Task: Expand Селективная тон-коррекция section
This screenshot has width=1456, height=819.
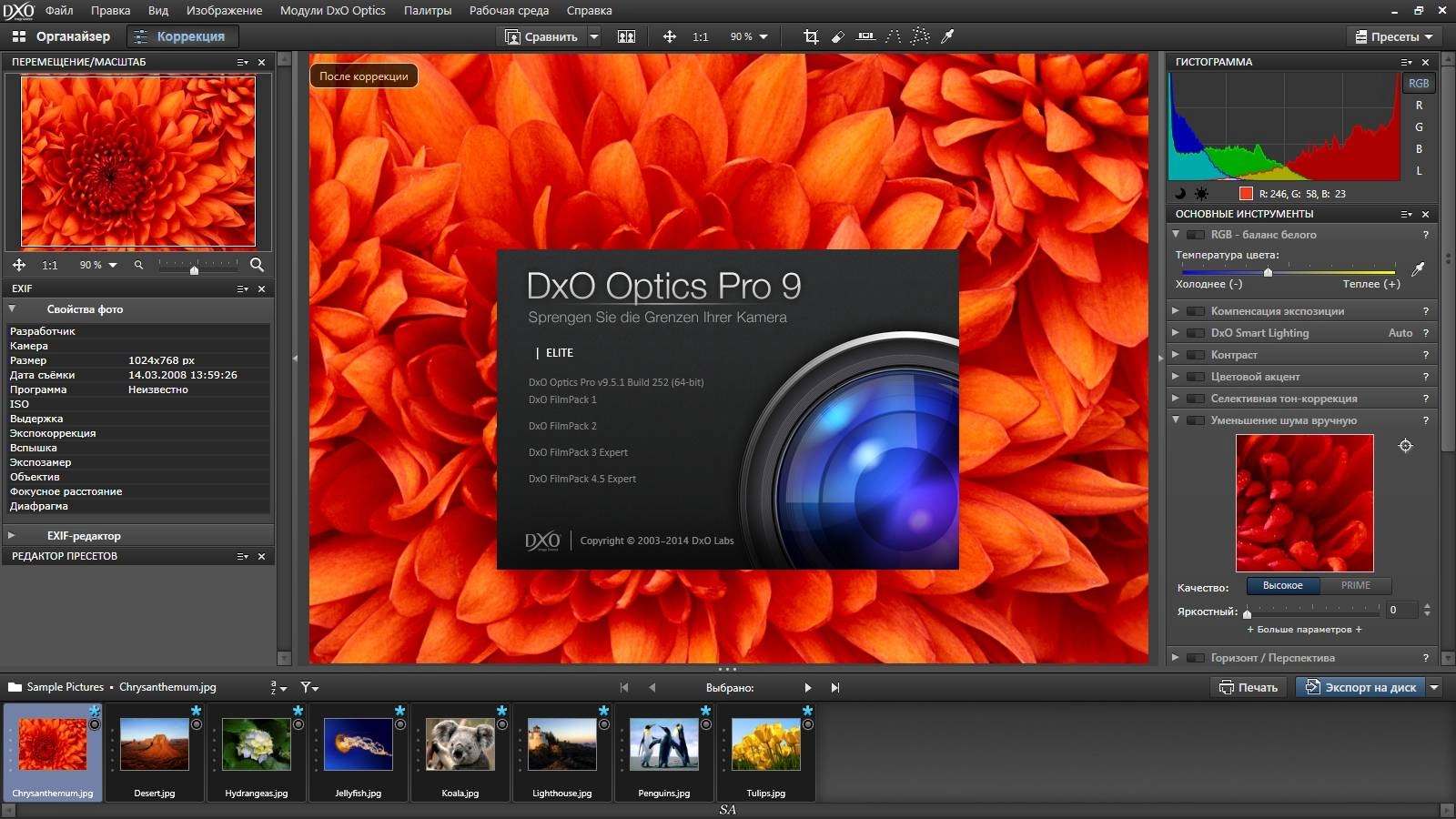Action: 1176,399
